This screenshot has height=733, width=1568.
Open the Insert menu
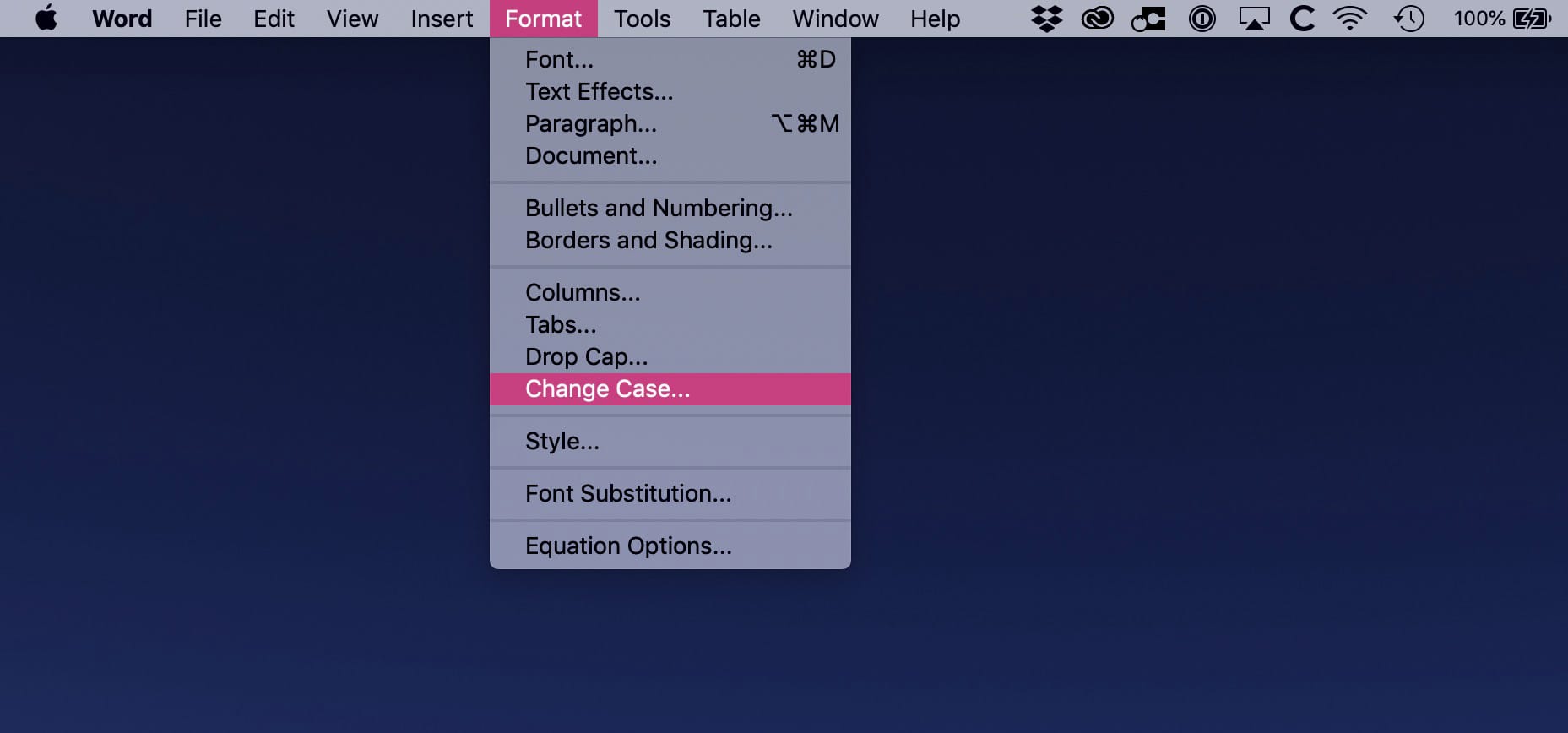(442, 19)
